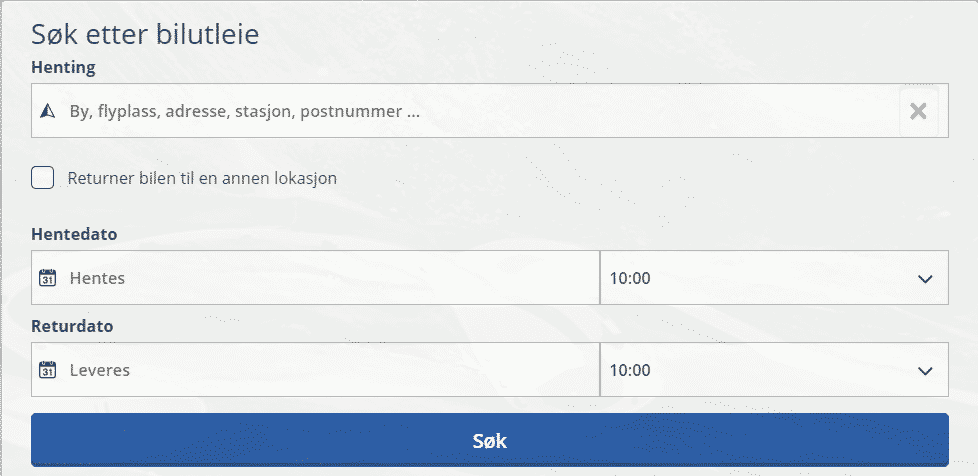The width and height of the screenshot is (978, 476).
Task: Expand the return time chevron under Returdato
Action: click(x=924, y=370)
